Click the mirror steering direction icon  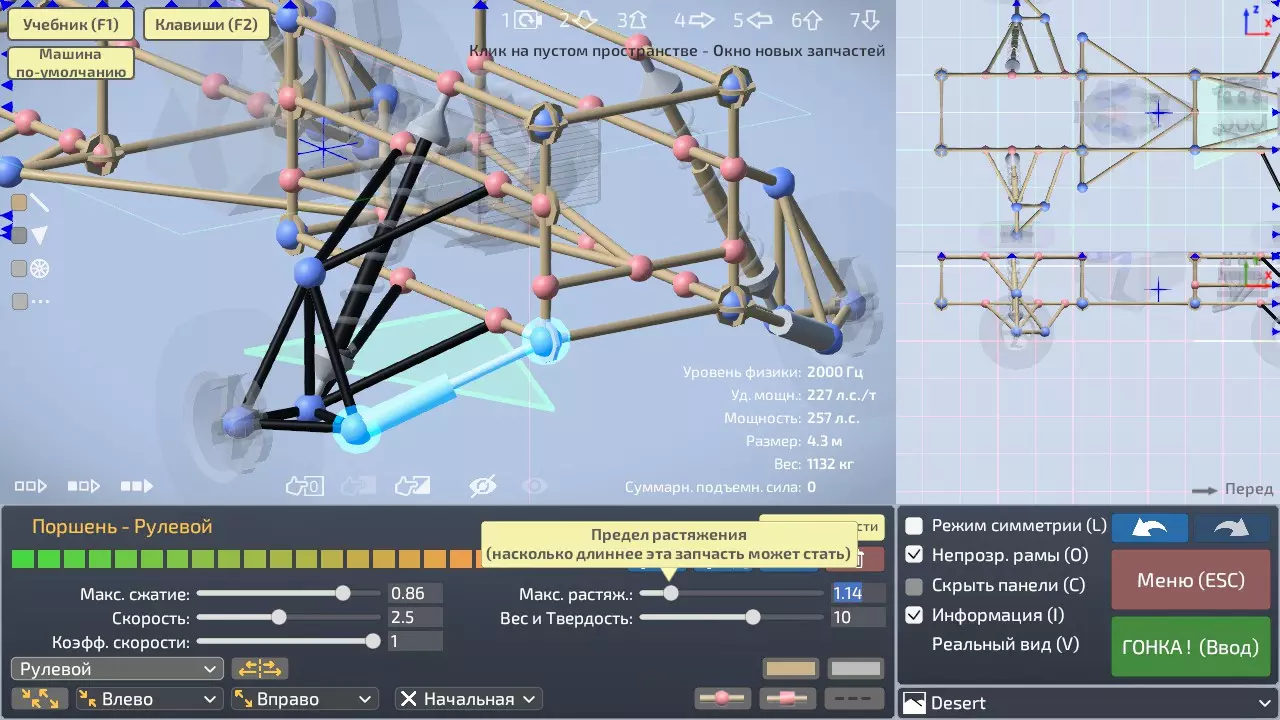pos(260,669)
